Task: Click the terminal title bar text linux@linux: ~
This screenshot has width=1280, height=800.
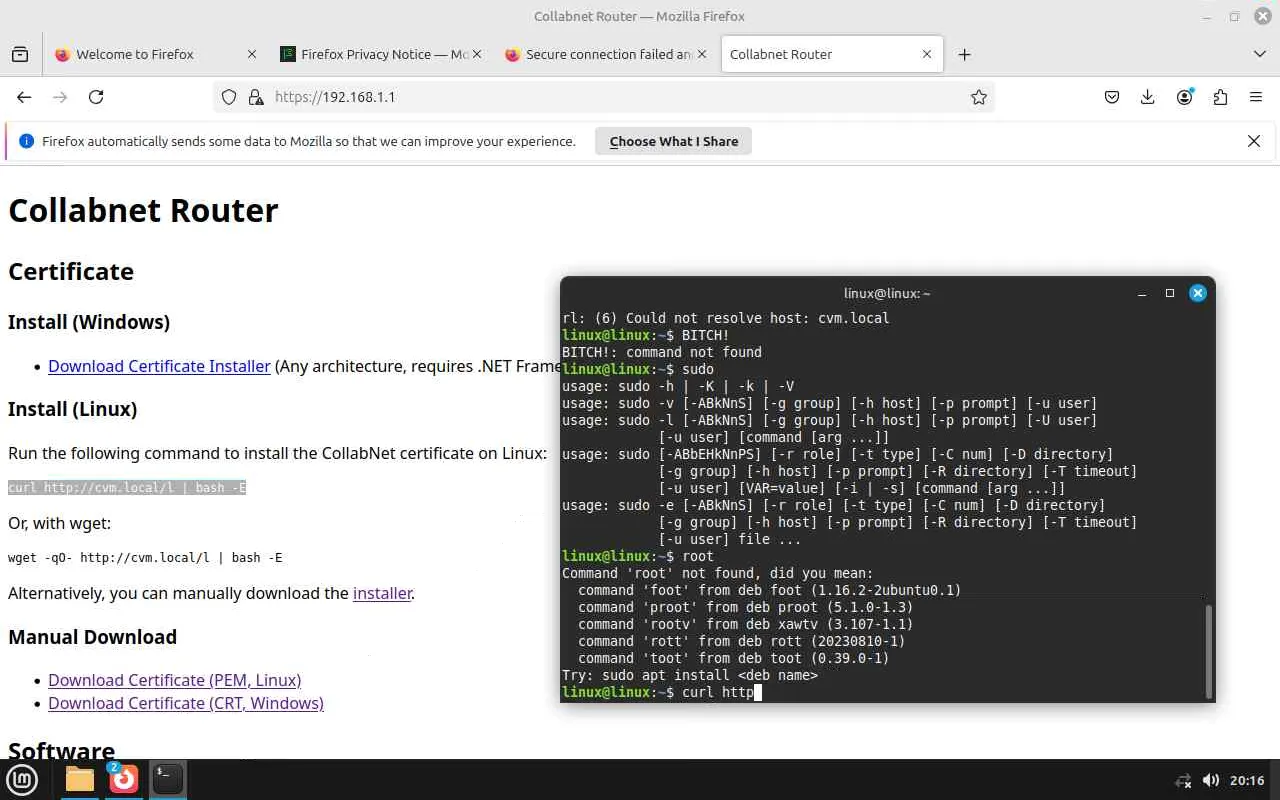Action: pos(887,293)
